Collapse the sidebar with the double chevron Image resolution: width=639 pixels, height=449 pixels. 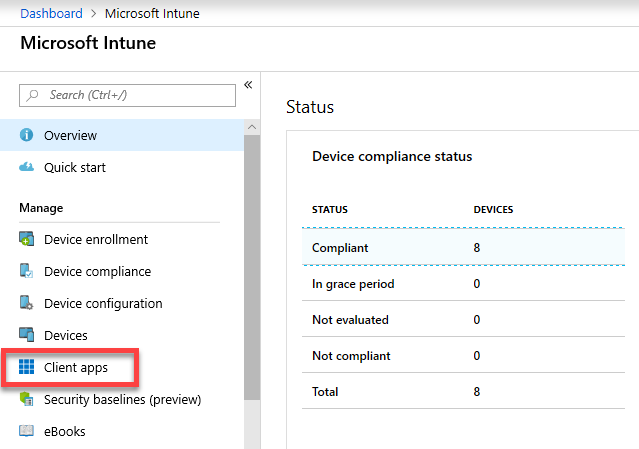click(248, 85)
